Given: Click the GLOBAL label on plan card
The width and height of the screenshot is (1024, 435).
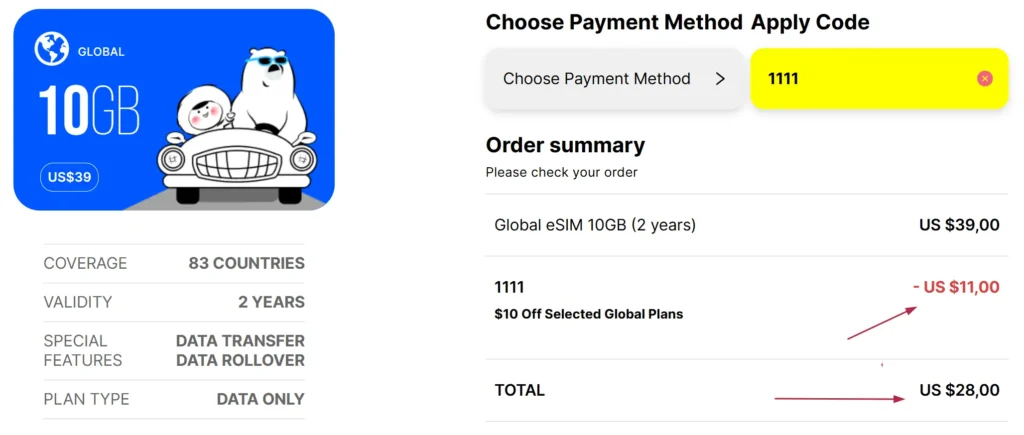Looking at the screenshot, I should pos(101,52).
